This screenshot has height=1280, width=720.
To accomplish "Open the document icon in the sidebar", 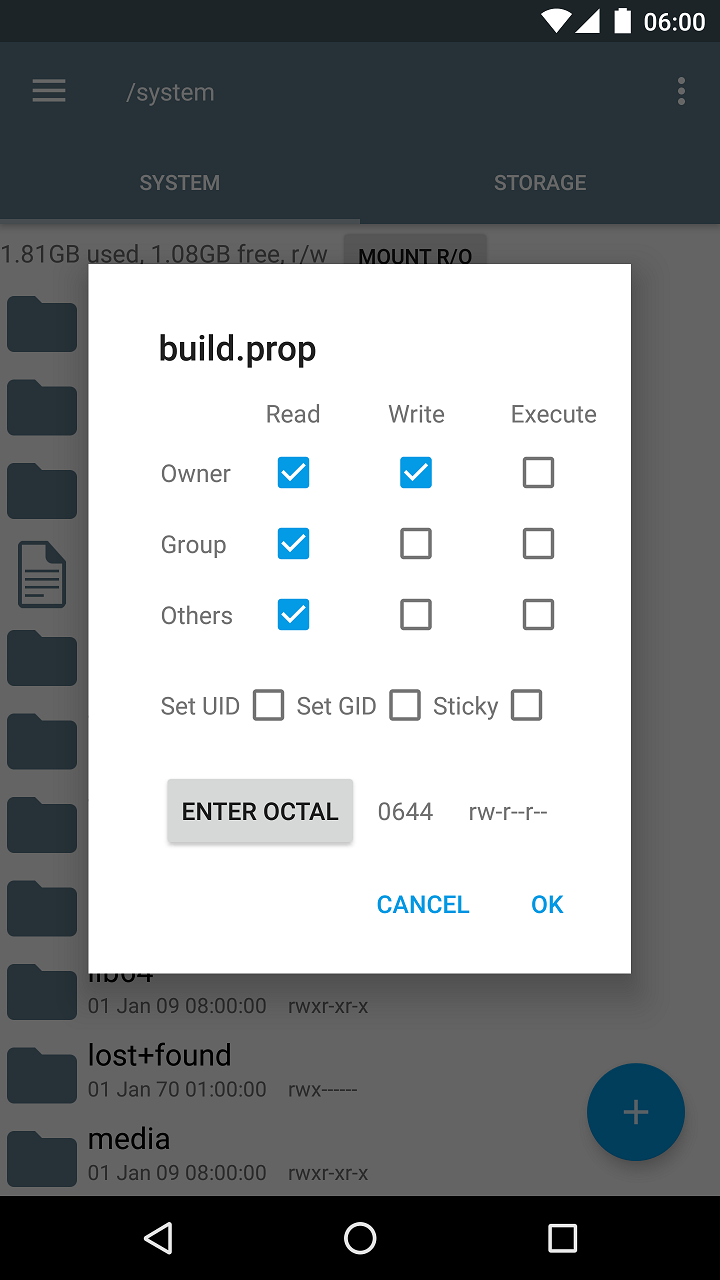I will (x=41, y=574).
